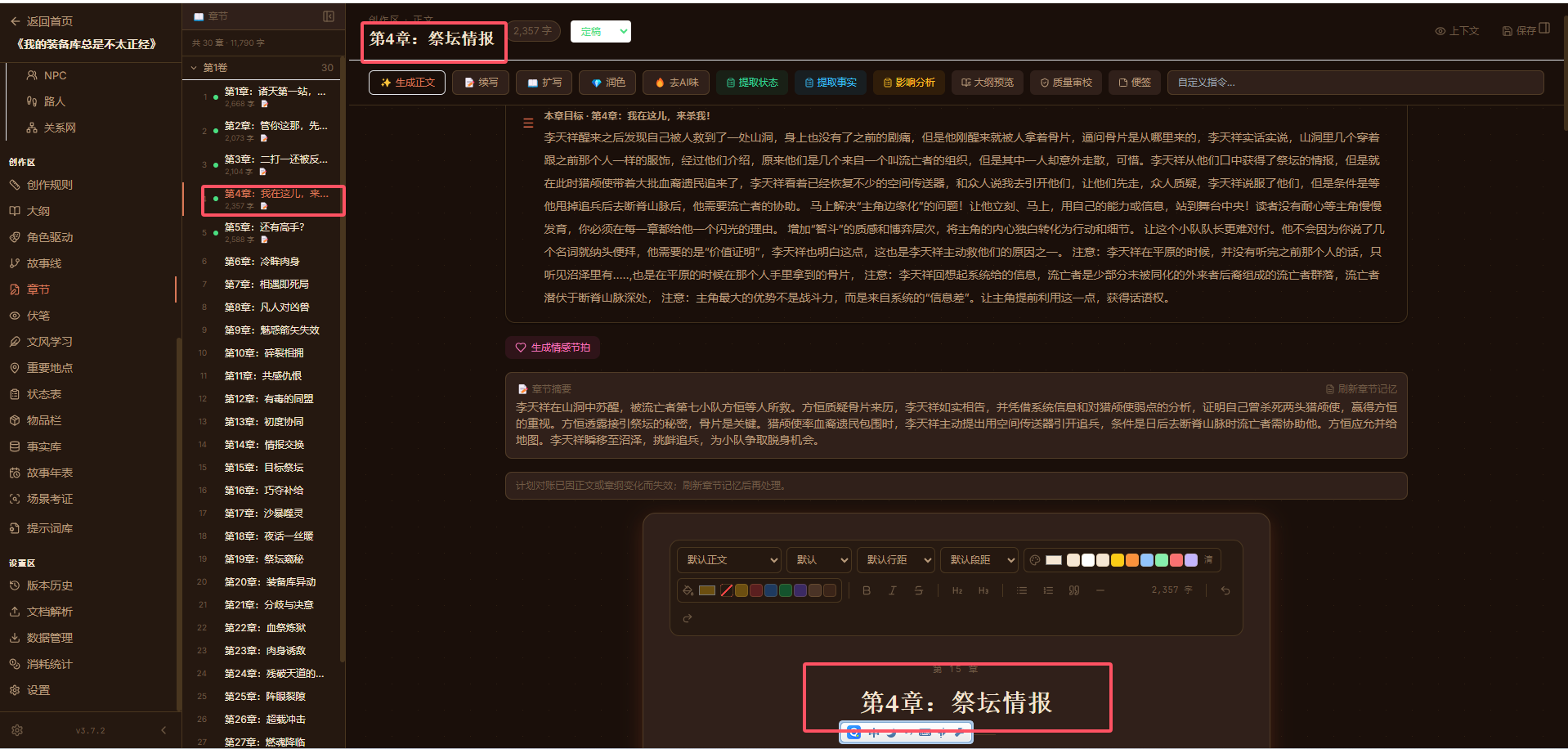Pick the dark blue highlight swatch

tap(770, 590)
